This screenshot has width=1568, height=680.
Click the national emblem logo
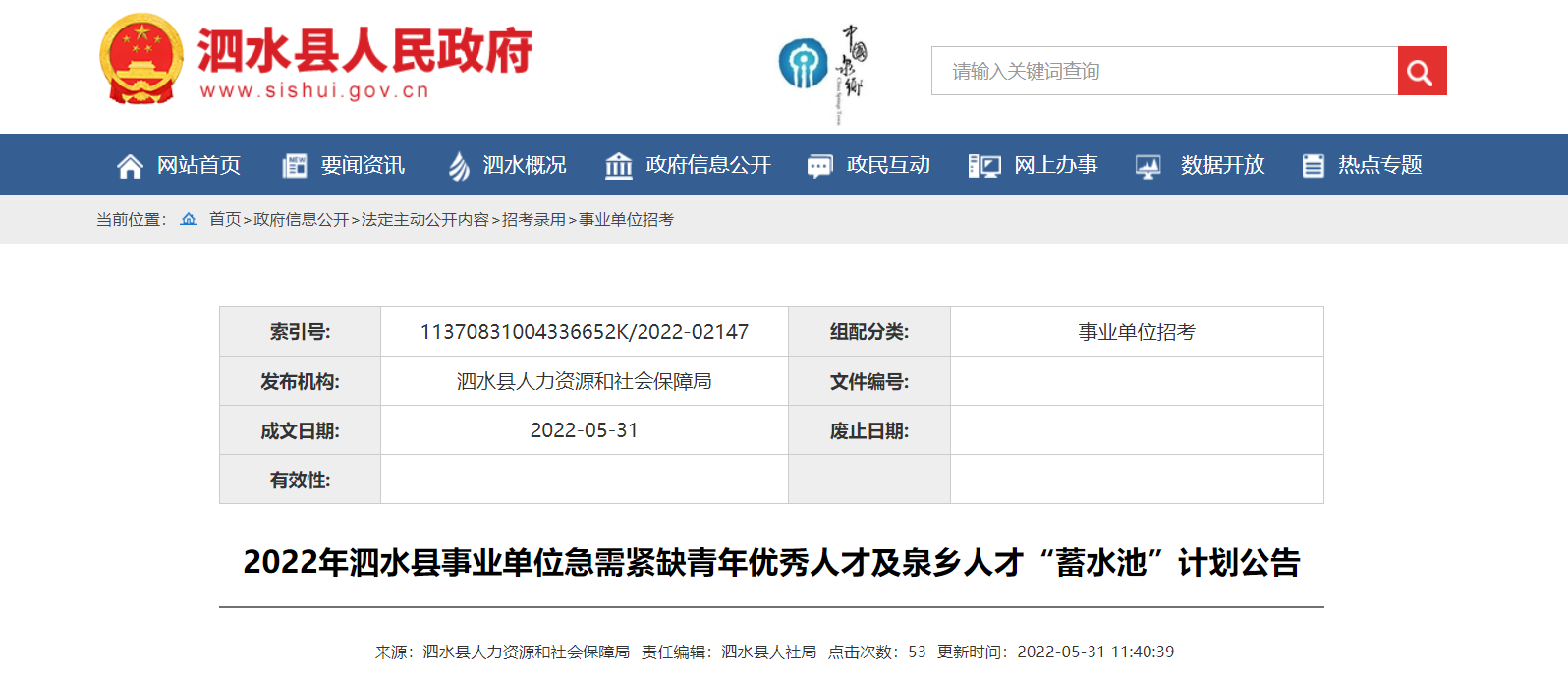pyautogui.click(x=141, y=59)
